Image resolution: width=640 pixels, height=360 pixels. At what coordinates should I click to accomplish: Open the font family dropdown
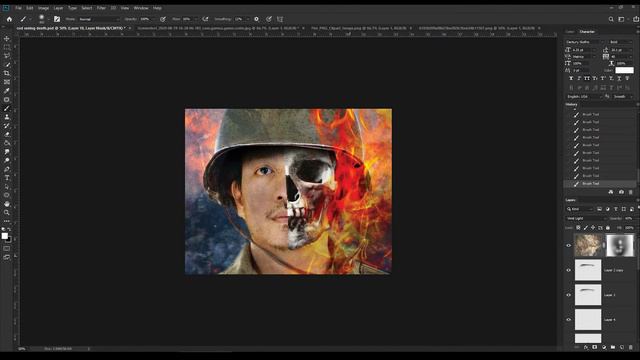coord(584,42)
